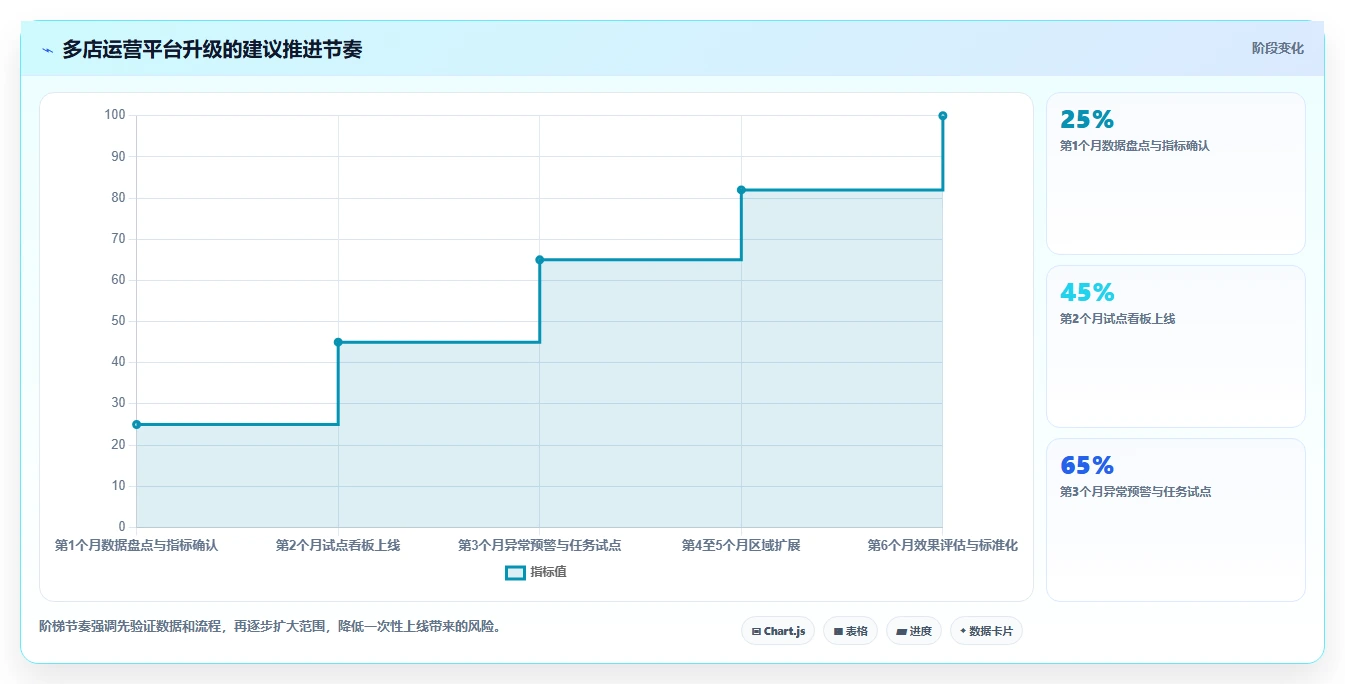This screenshot has width=1345, height=684.
Task: Select the Chart.js tag chip
Action: pyautogui.click(x=778, y=631)
